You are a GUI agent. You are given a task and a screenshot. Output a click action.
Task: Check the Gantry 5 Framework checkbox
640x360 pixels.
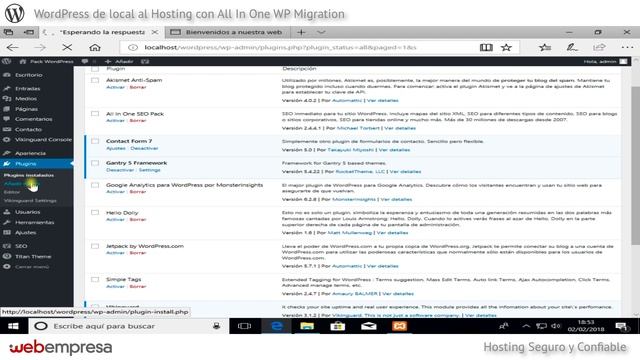(95, 163)
